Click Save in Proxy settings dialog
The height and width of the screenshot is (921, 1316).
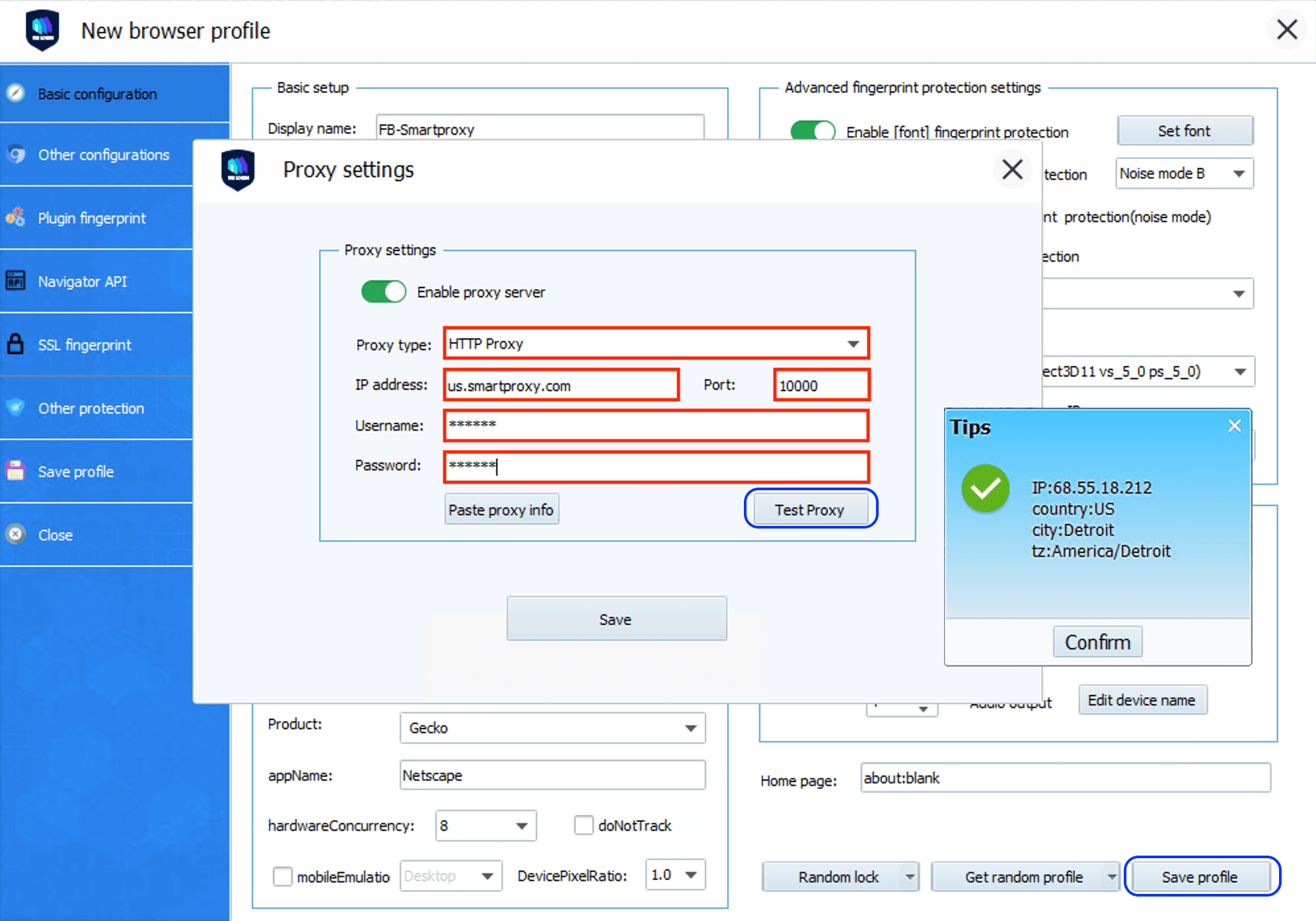click(616, 619)
